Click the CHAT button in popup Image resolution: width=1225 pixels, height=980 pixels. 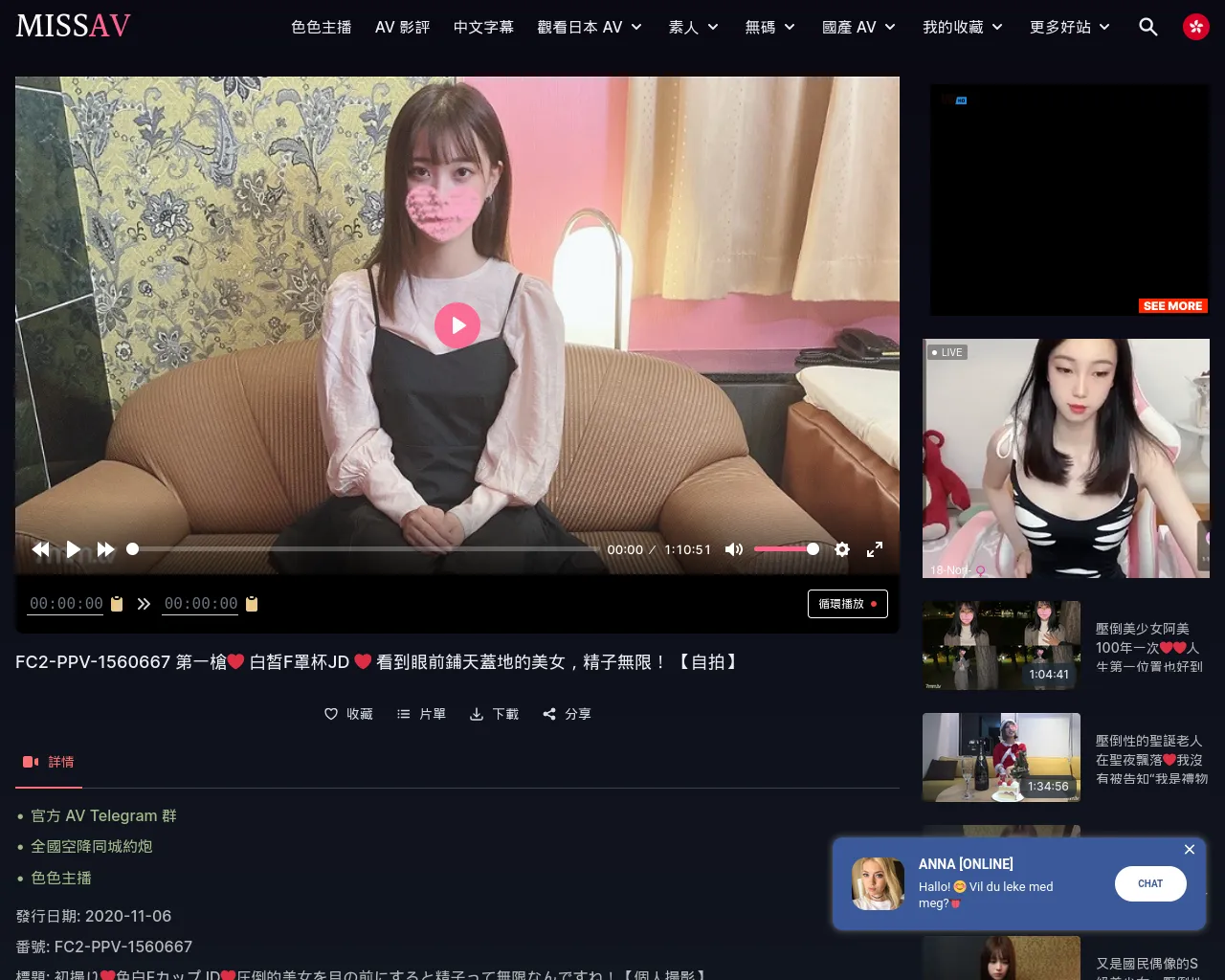[x=1150, y=883]
